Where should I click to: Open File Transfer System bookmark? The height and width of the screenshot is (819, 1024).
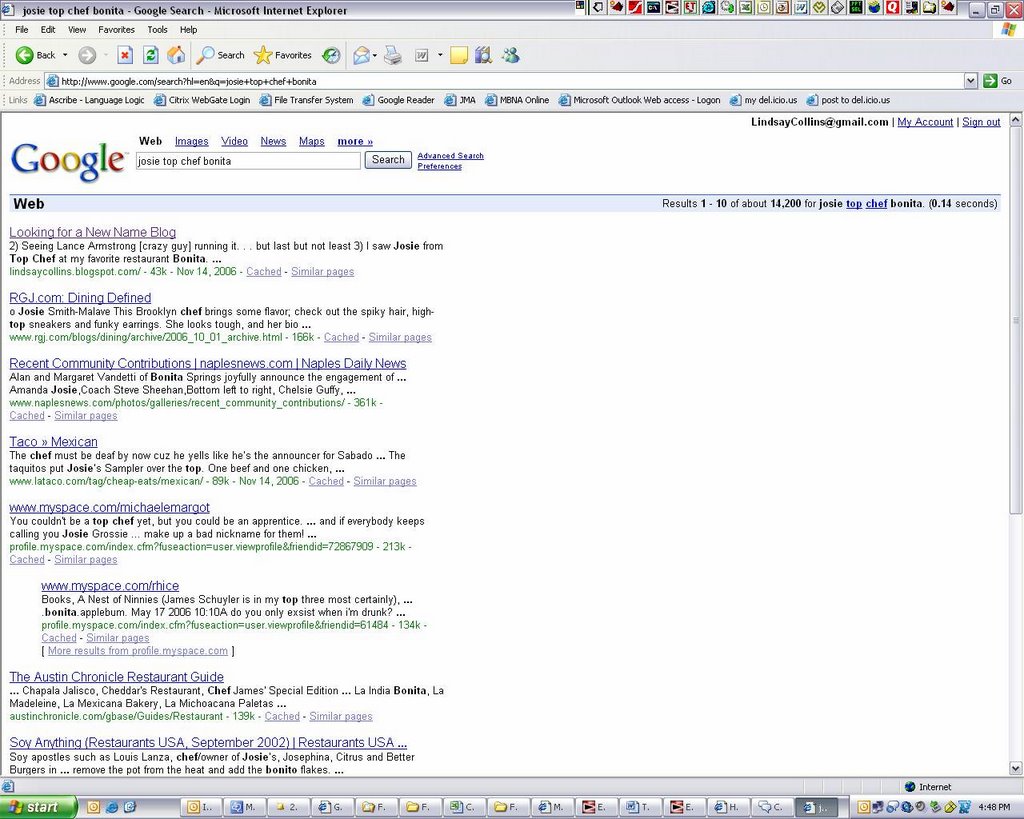(307, 100)
